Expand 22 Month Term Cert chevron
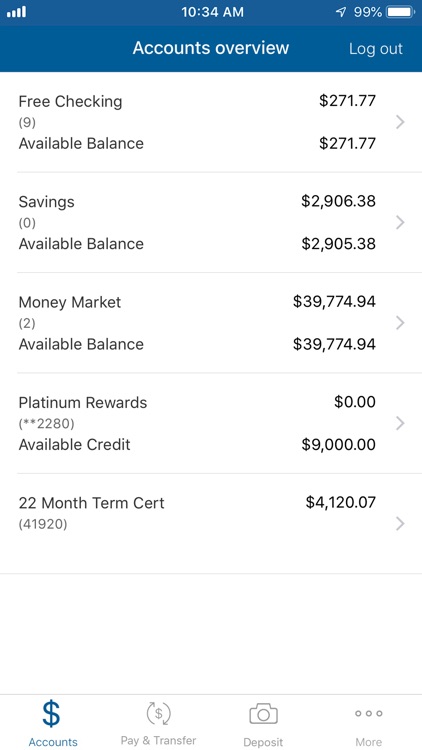The image size is (422, 750). 400,524
